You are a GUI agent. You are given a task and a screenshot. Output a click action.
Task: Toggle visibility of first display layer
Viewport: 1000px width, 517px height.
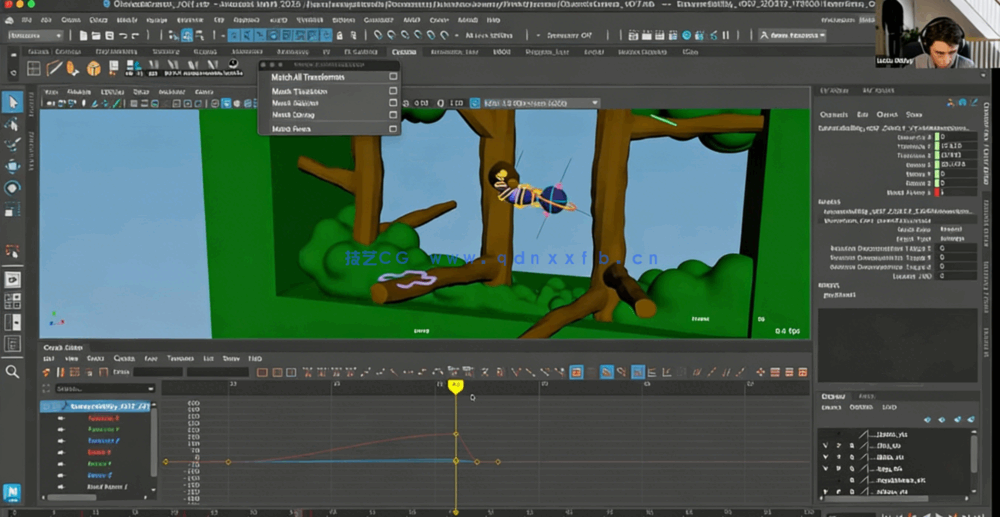[825, 435]
